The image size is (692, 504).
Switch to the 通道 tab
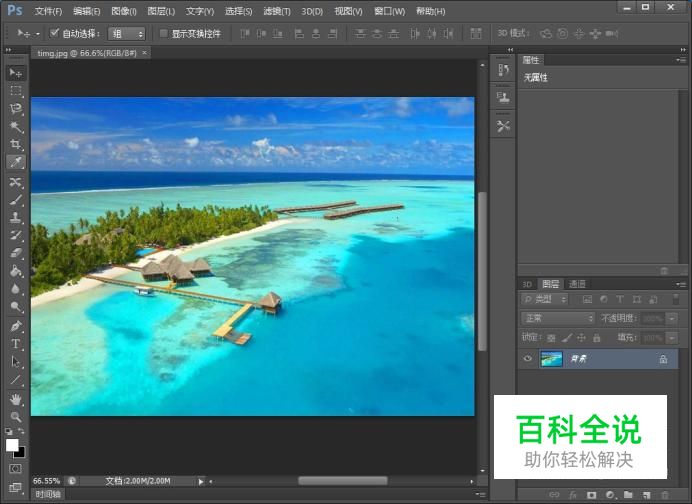577,284
